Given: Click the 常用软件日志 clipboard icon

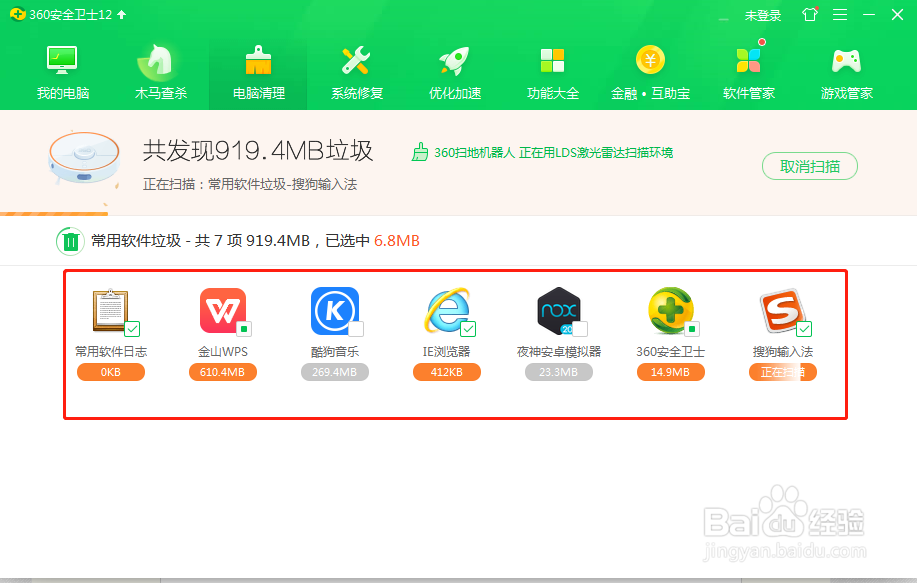Looking at the screenshot, I should [110, 310].
